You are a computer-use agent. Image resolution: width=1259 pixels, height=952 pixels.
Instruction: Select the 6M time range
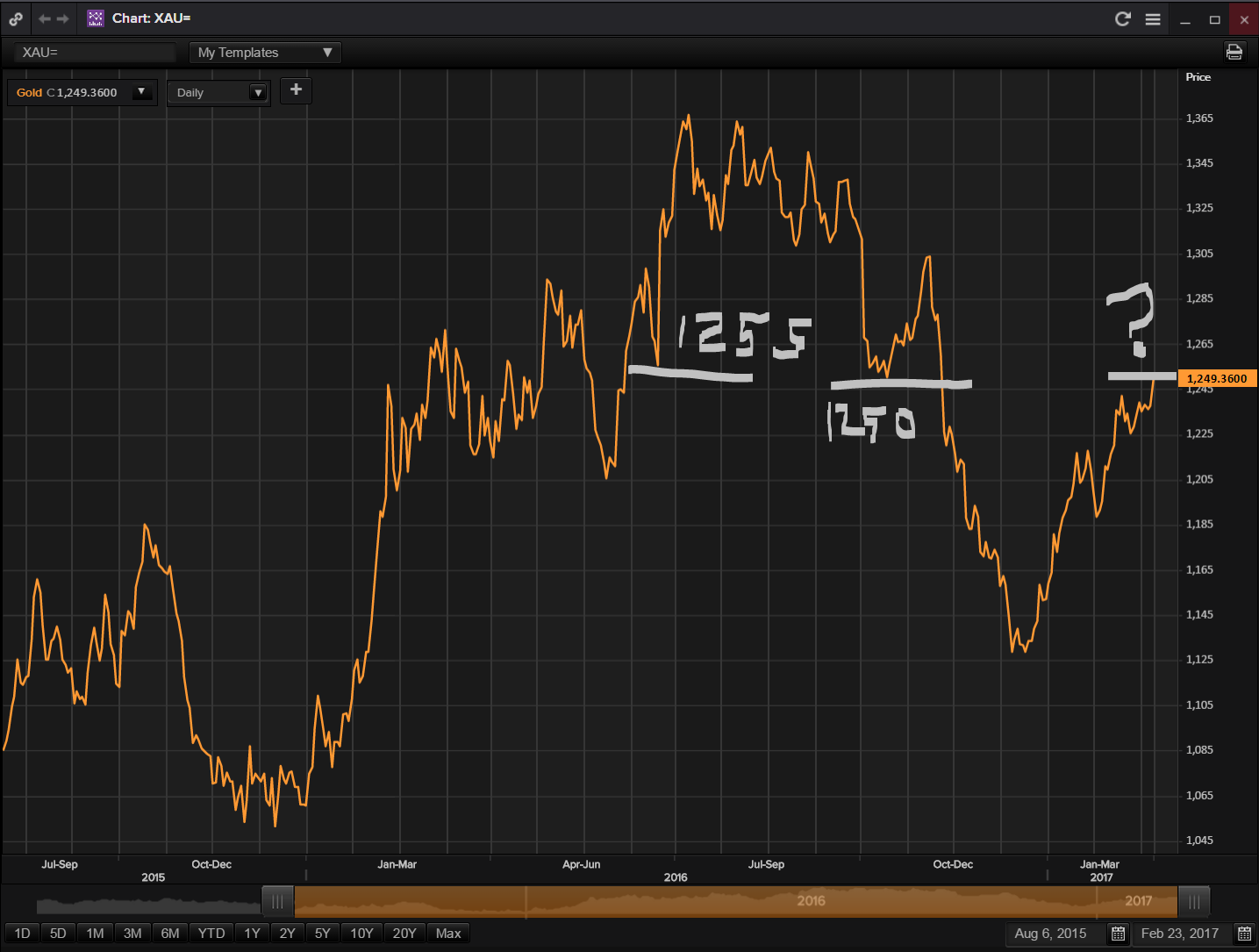coord(170,934)
